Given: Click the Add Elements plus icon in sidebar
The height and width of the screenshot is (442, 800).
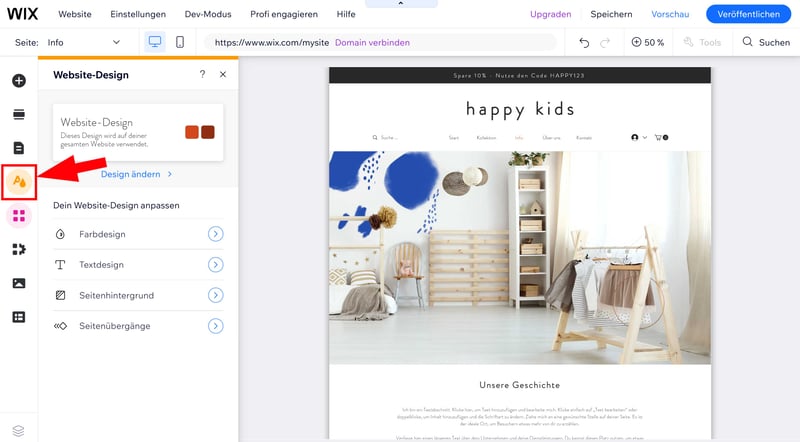Looking at the screenshot, I should click(18, 80).
